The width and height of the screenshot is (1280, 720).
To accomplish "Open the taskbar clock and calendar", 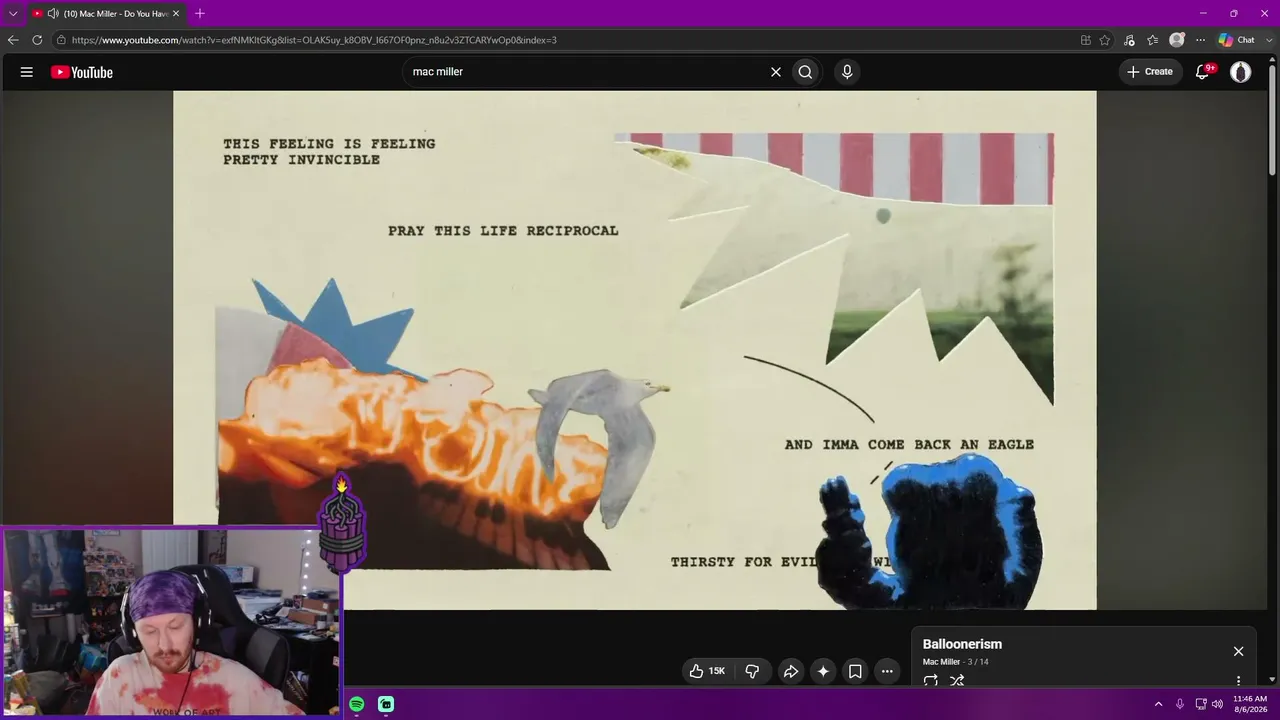I will (x=1250, y=704).
